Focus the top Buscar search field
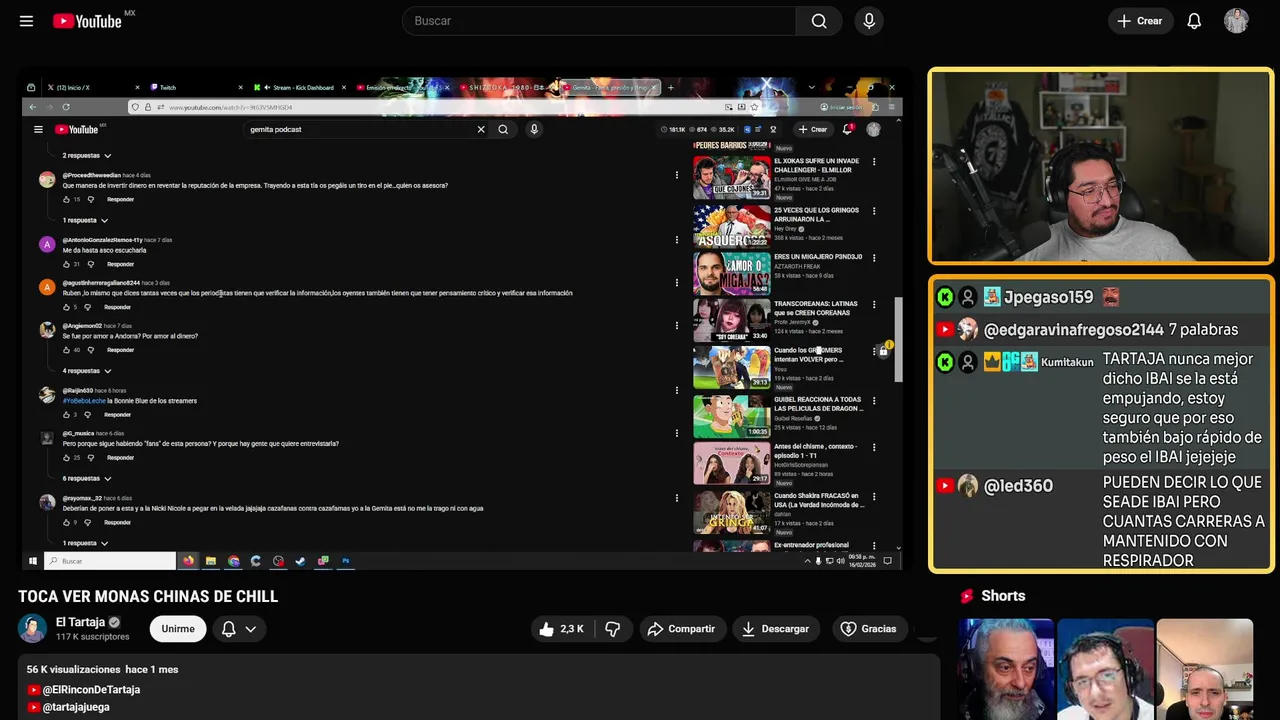The height and width of the screenshot is (720, 1280). pyautogui.click(x=599, y=21)
